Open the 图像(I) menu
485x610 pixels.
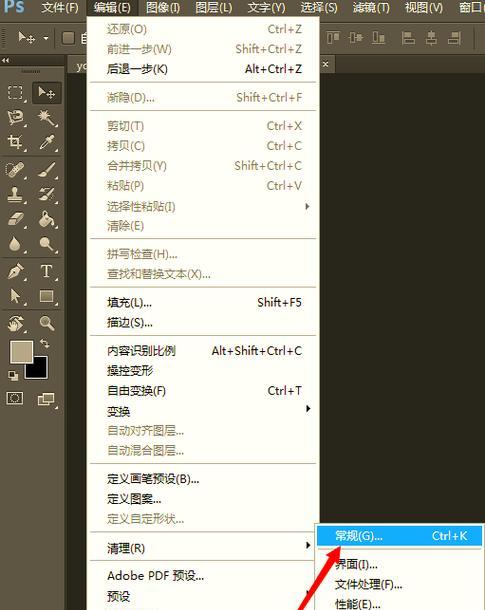point(163,7)
